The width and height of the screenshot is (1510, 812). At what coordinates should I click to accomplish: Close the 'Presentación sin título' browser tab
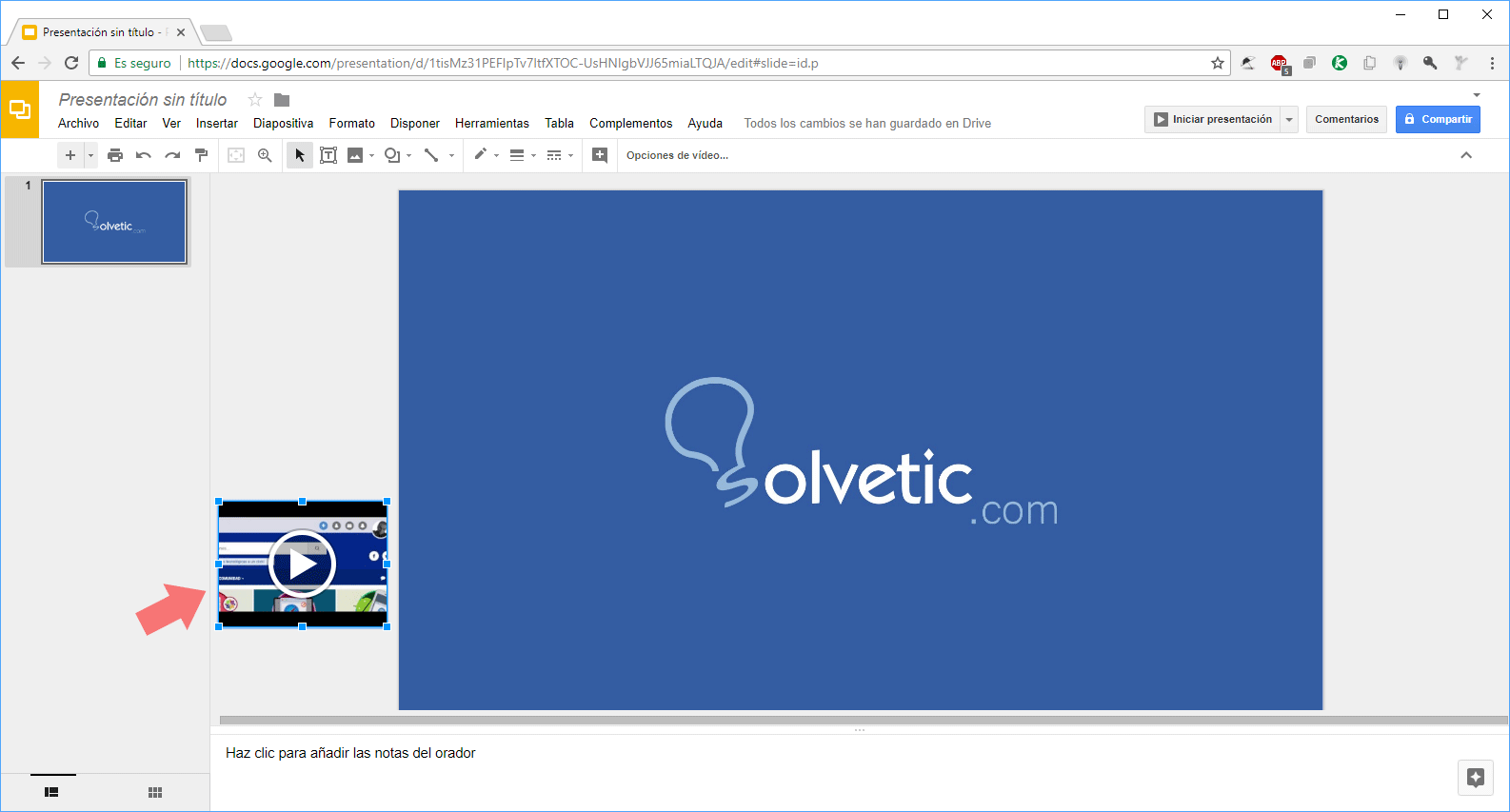pos(181,32)
